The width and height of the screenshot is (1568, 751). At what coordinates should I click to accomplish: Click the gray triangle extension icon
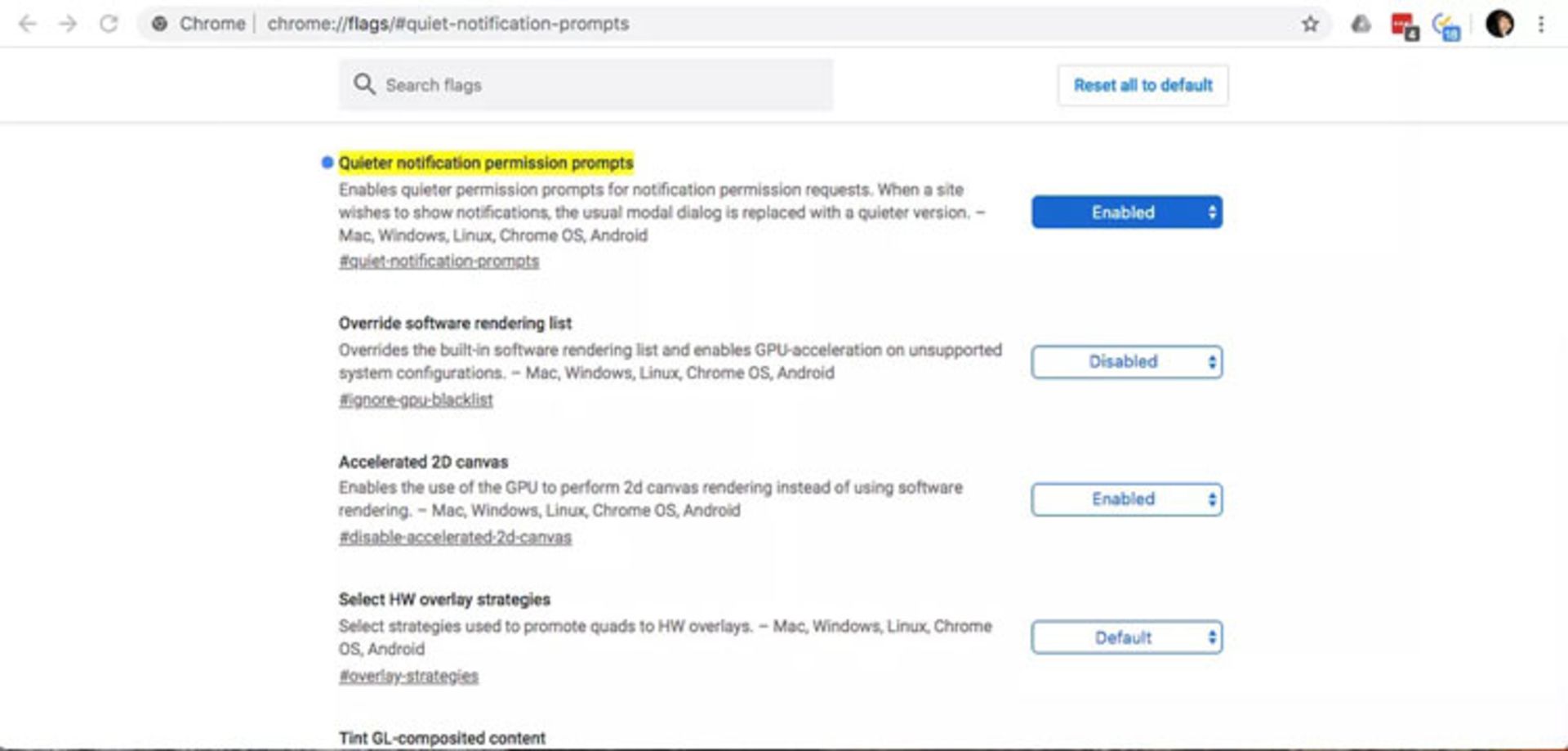coord(1361,24)
